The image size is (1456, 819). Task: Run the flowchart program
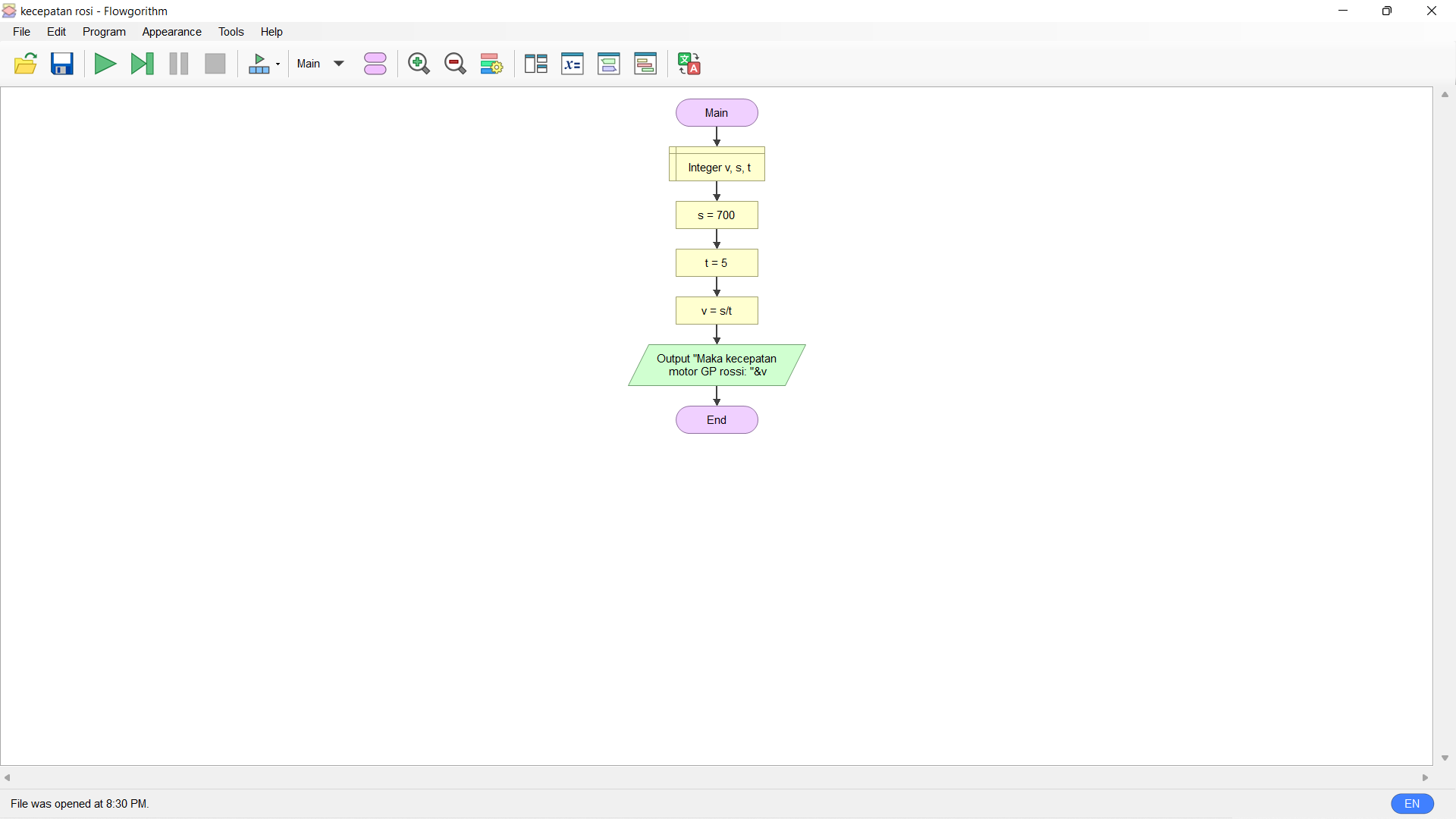(105, 64)
